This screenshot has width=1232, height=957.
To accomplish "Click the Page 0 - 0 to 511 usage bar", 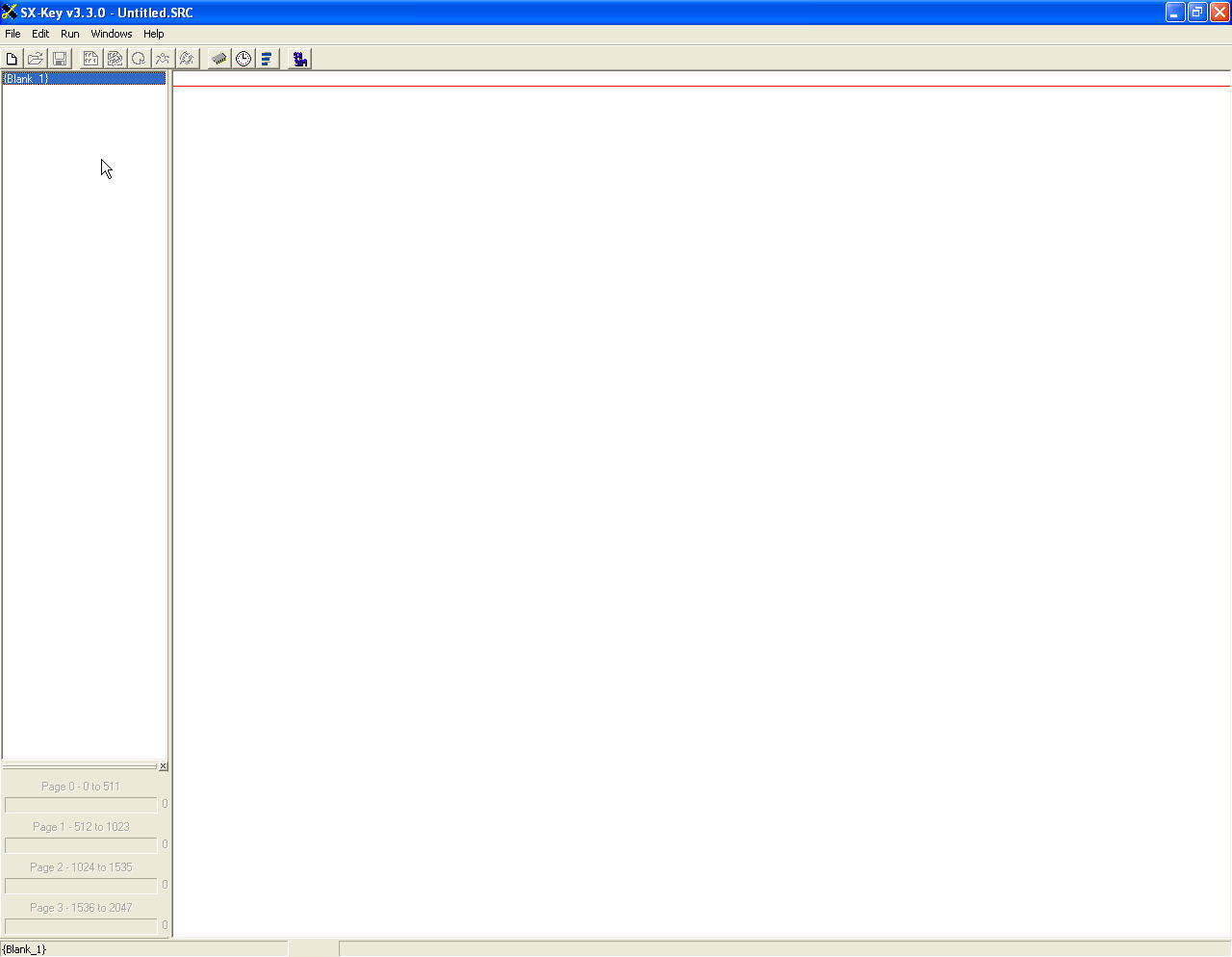I will pyautogui.click(x=81, y=805).
